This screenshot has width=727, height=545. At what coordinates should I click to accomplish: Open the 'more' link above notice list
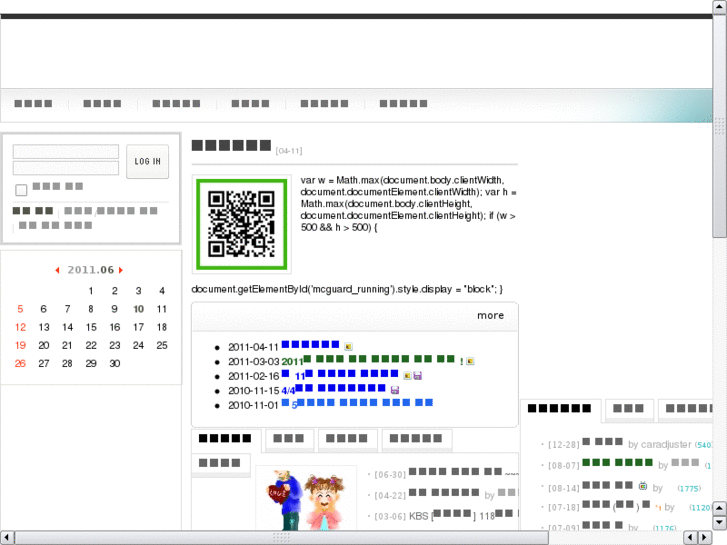coord(491,315)
